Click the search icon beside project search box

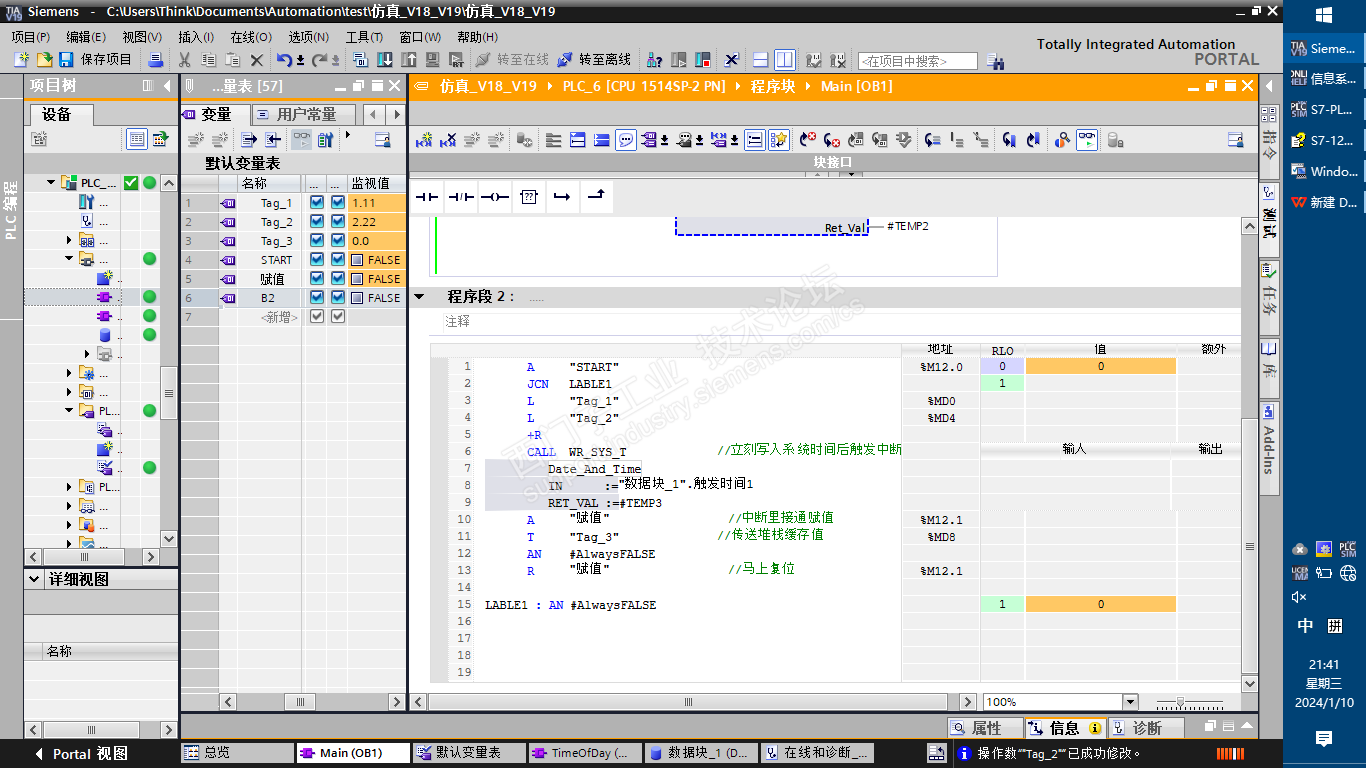tap(995, 61)
